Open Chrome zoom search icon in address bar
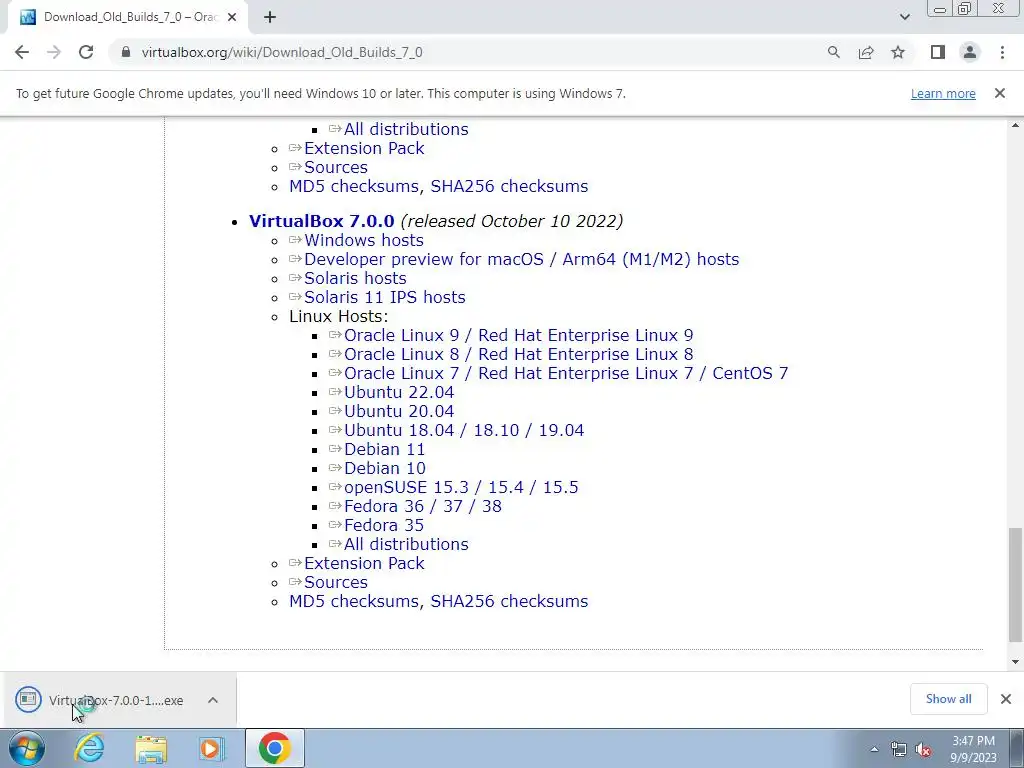 833,52
